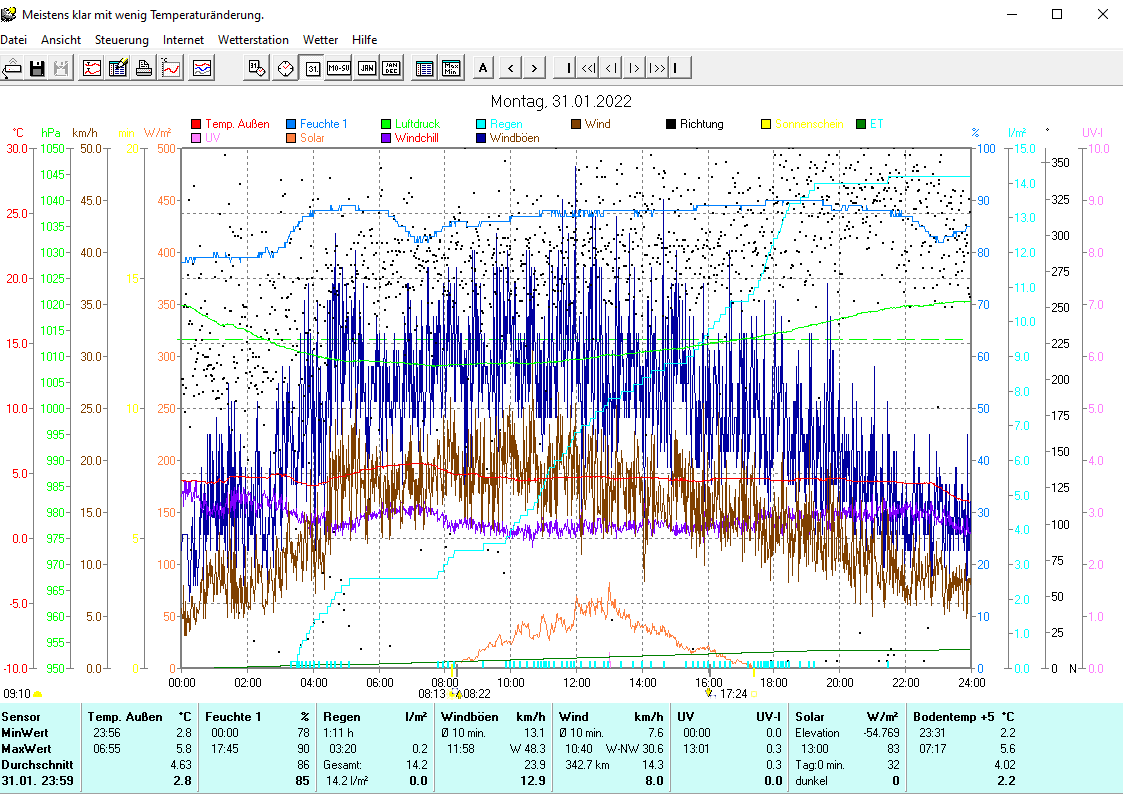
Task: Switch to the JAN-DEC year view
Action: (391, 68)
